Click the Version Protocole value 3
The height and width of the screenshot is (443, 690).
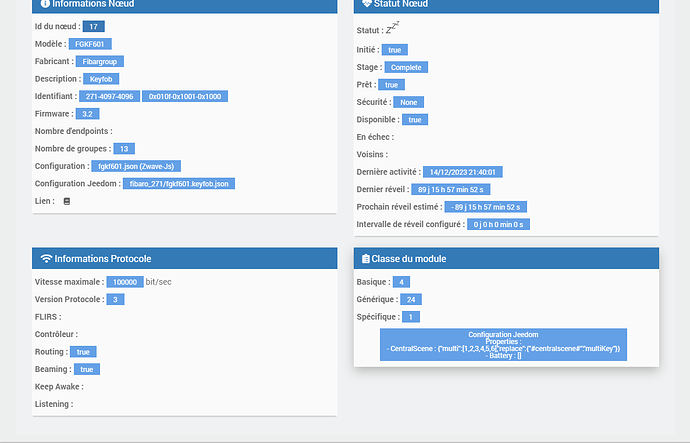click(115, 300)
